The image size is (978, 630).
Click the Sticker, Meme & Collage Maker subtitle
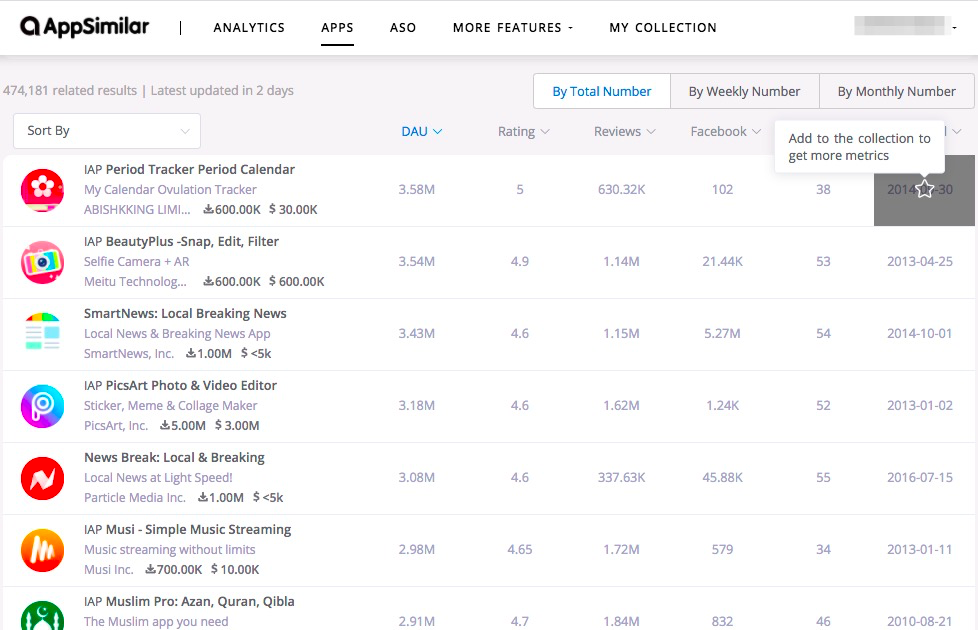coord(171,406)
